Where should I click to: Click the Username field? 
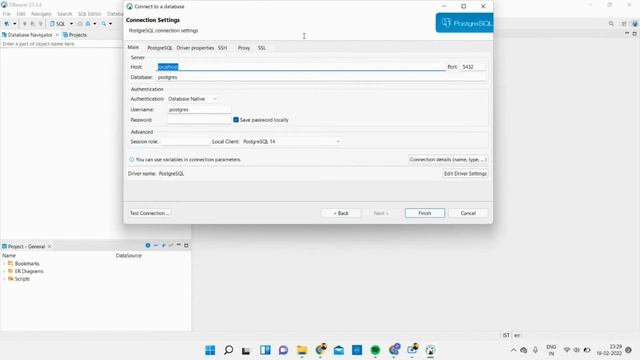(199, 109)
